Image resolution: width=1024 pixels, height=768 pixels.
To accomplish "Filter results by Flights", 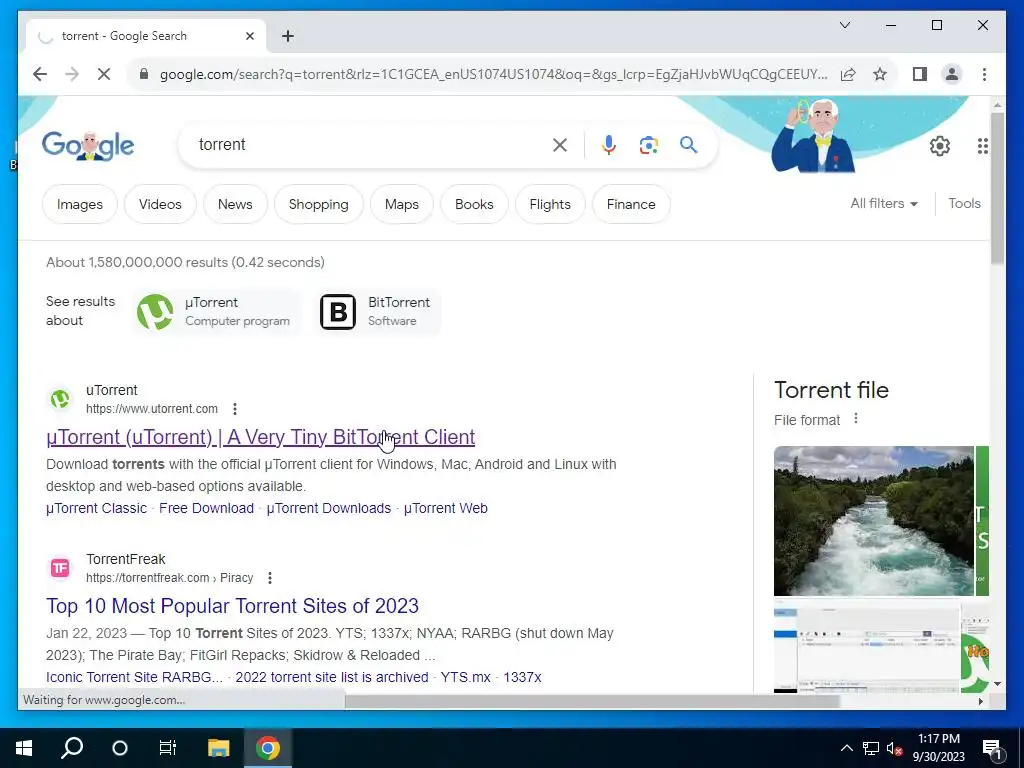I will click(550, 204).
